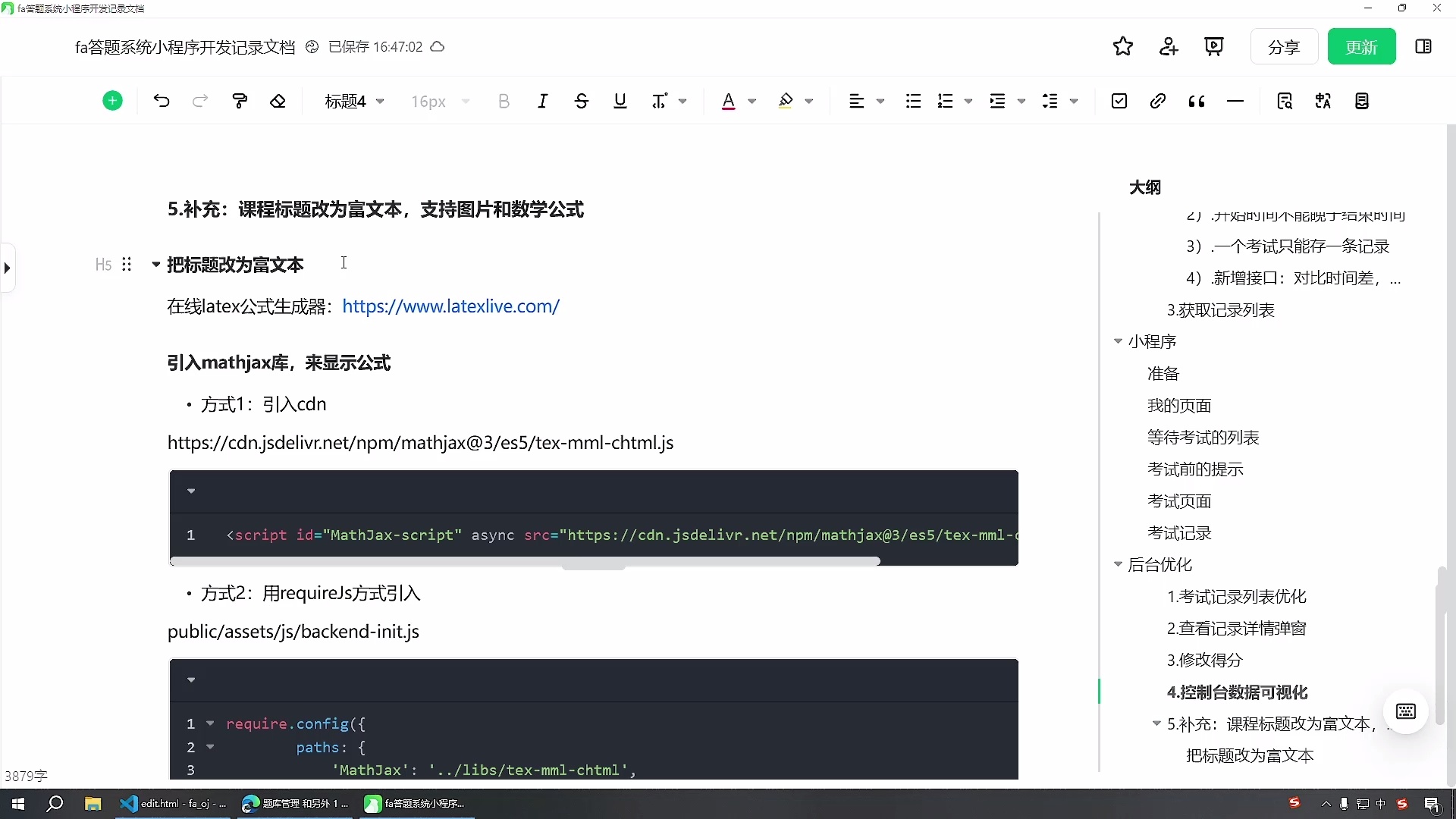Add a collaborator to the document

click(x=1169, y=47)
